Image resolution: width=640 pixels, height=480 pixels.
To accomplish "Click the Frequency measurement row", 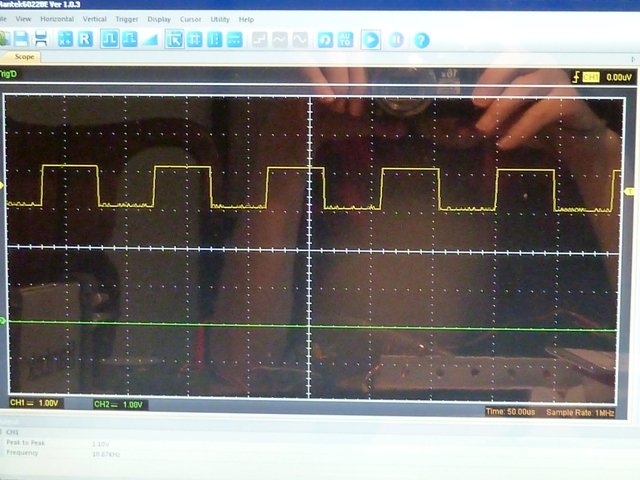I will tap(65, 453).
